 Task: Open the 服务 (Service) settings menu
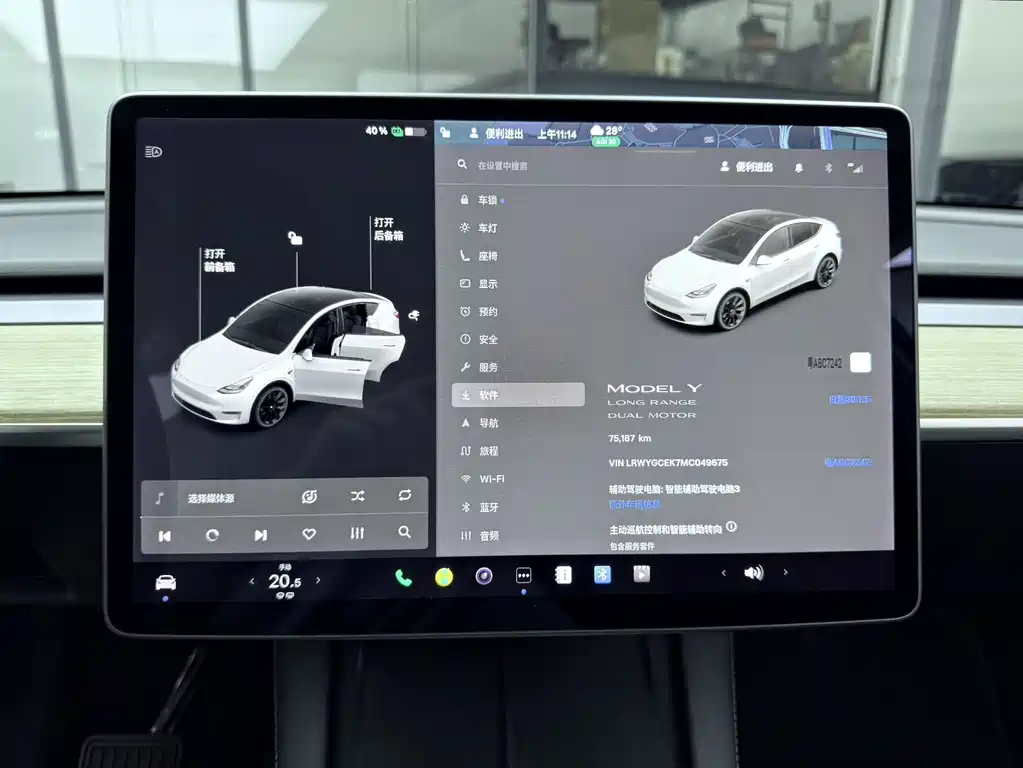click(x=481, y=367)
